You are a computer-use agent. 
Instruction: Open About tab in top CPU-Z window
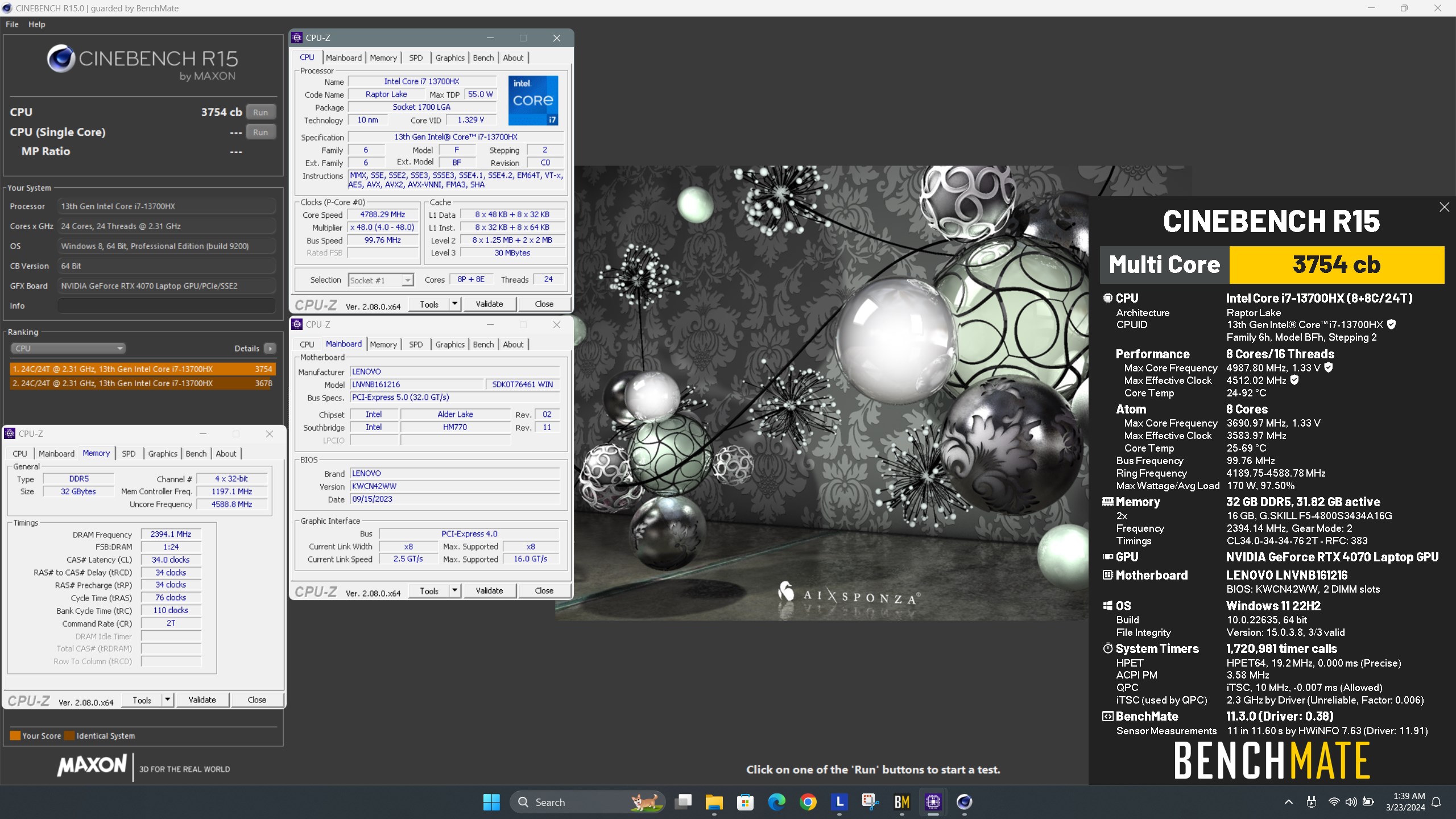[x=513, y=58]
